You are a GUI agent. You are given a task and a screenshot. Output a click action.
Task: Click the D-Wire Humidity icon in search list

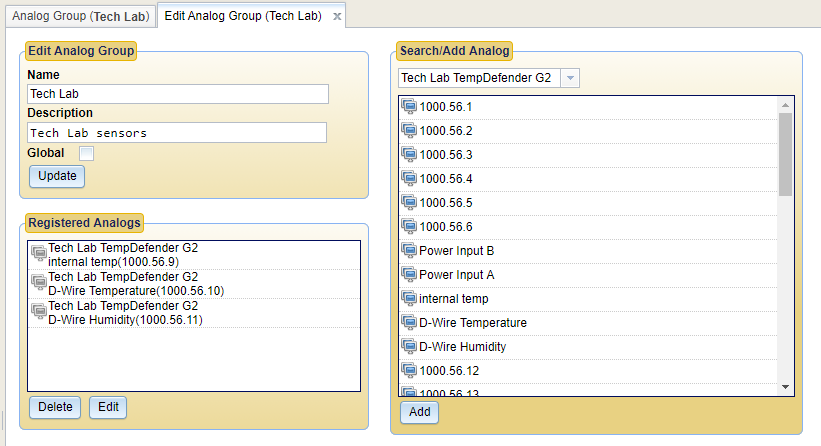[409, 347]
